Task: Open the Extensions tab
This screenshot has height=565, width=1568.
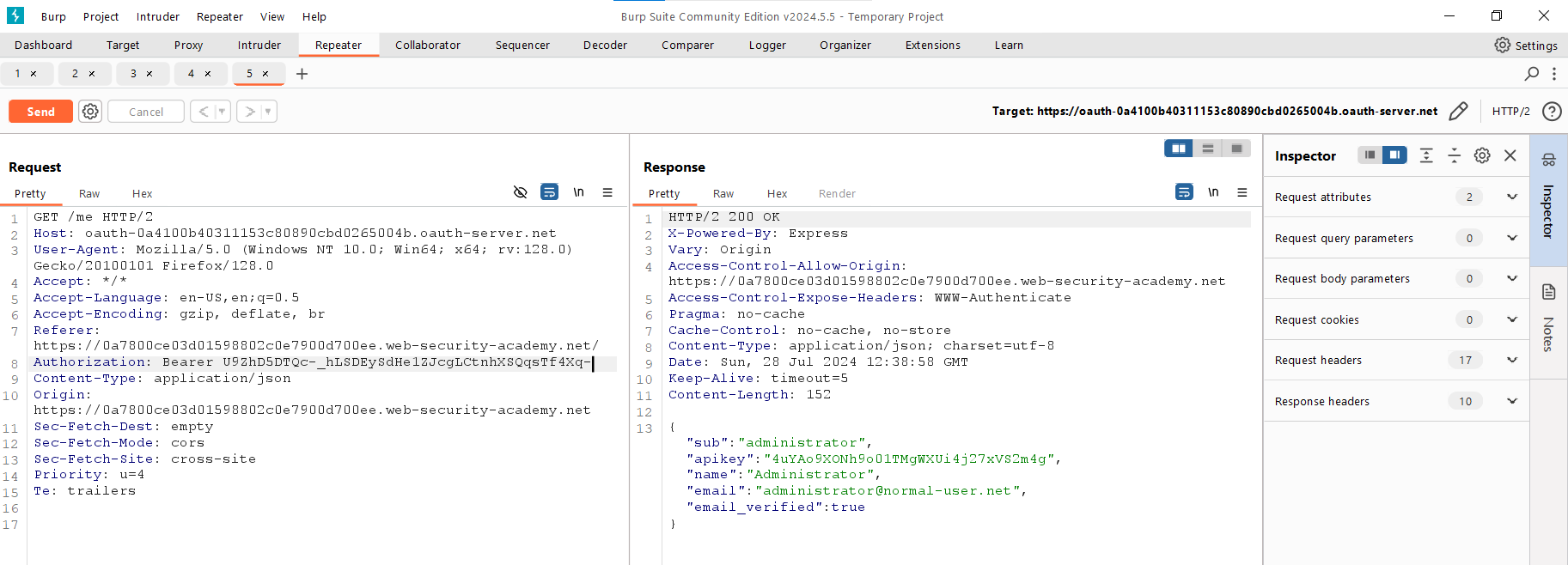Action: [x=932, y=45]
